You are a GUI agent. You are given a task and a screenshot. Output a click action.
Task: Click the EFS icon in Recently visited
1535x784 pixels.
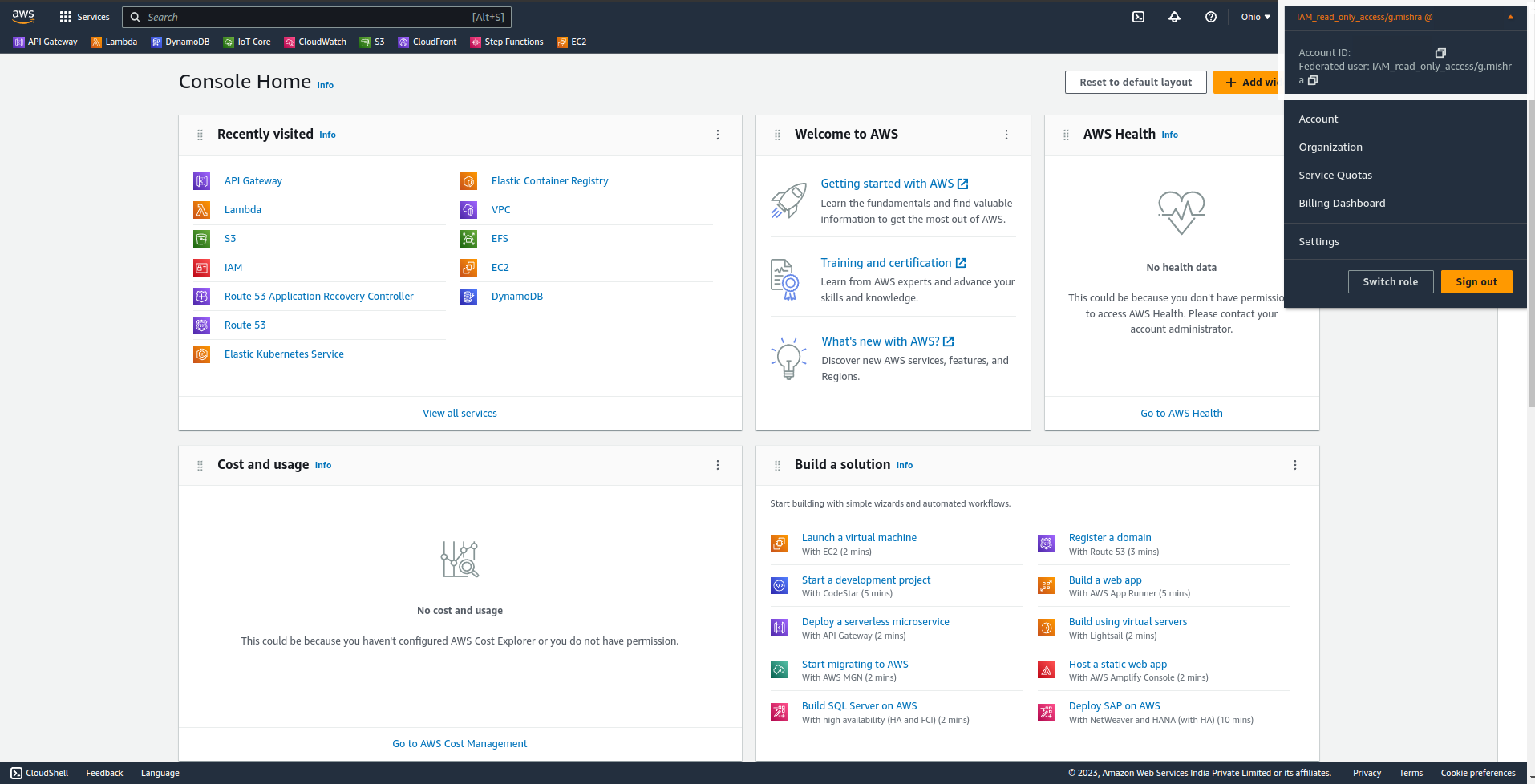(x=469, y=239)
